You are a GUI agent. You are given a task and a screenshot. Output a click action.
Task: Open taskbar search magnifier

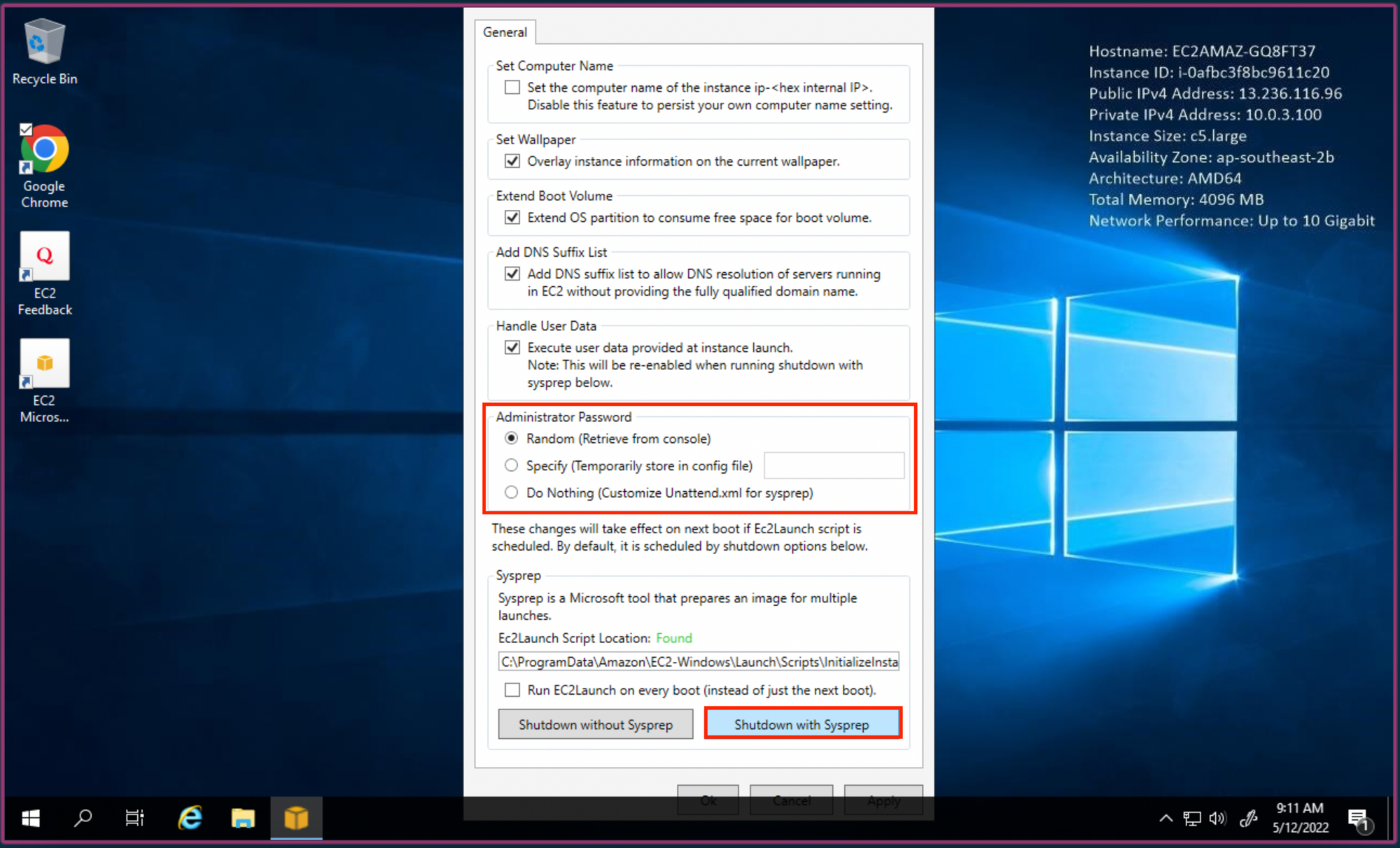tap(83, 817)
